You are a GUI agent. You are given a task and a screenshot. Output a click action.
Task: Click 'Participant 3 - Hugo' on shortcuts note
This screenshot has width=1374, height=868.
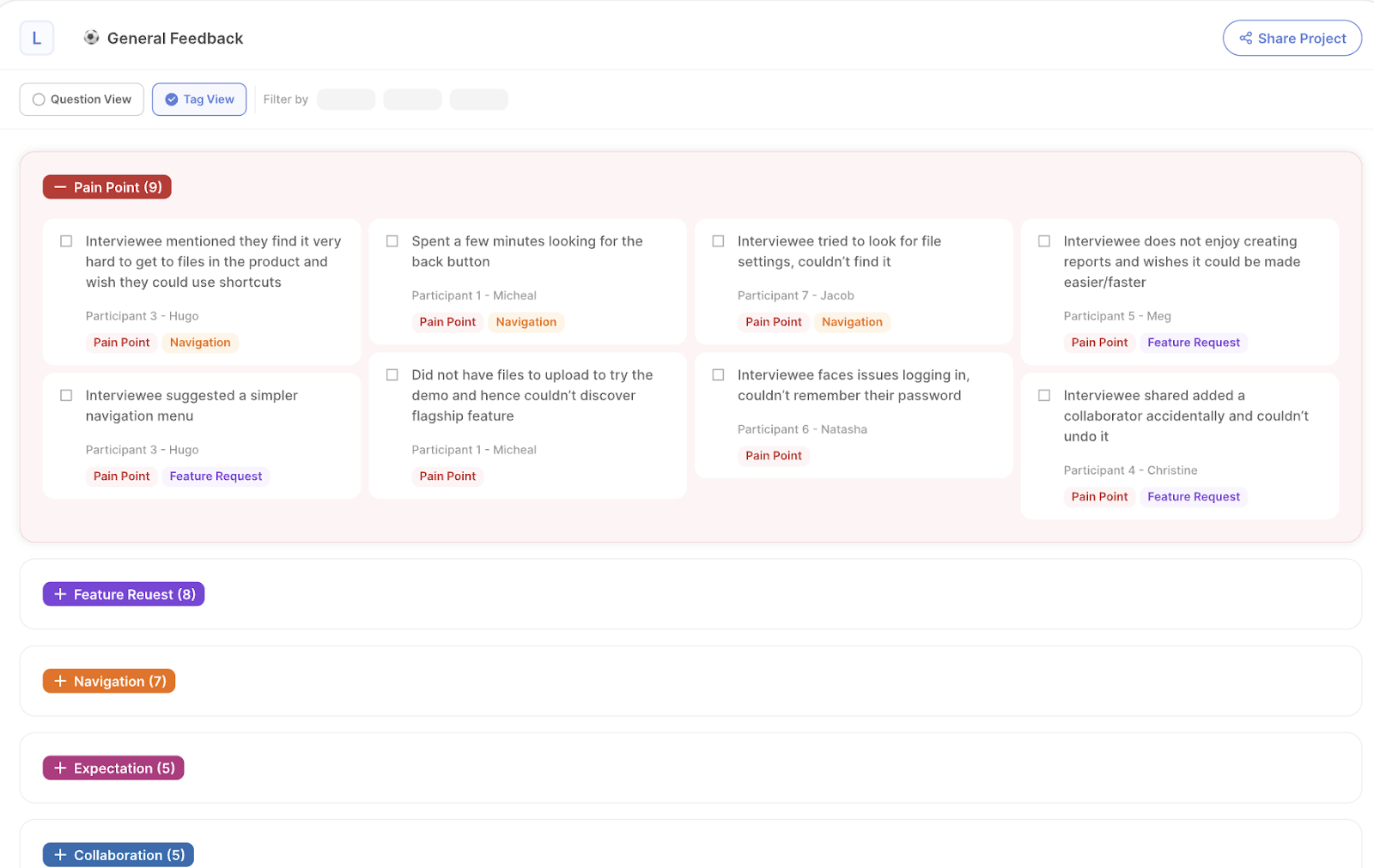point(142,316)
